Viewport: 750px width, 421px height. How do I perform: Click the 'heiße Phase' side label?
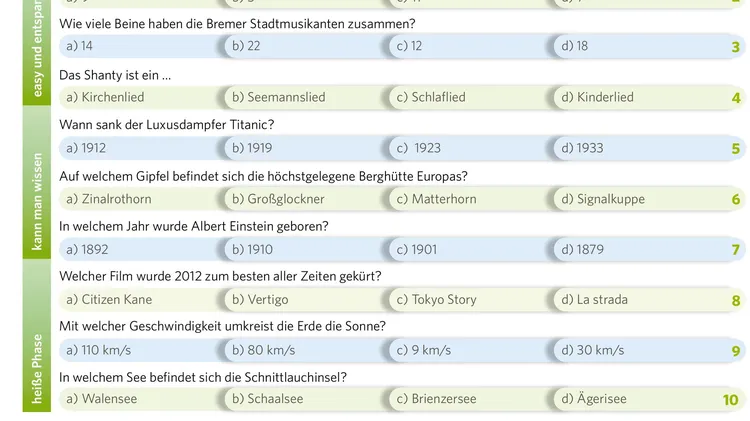coord(37,369)
